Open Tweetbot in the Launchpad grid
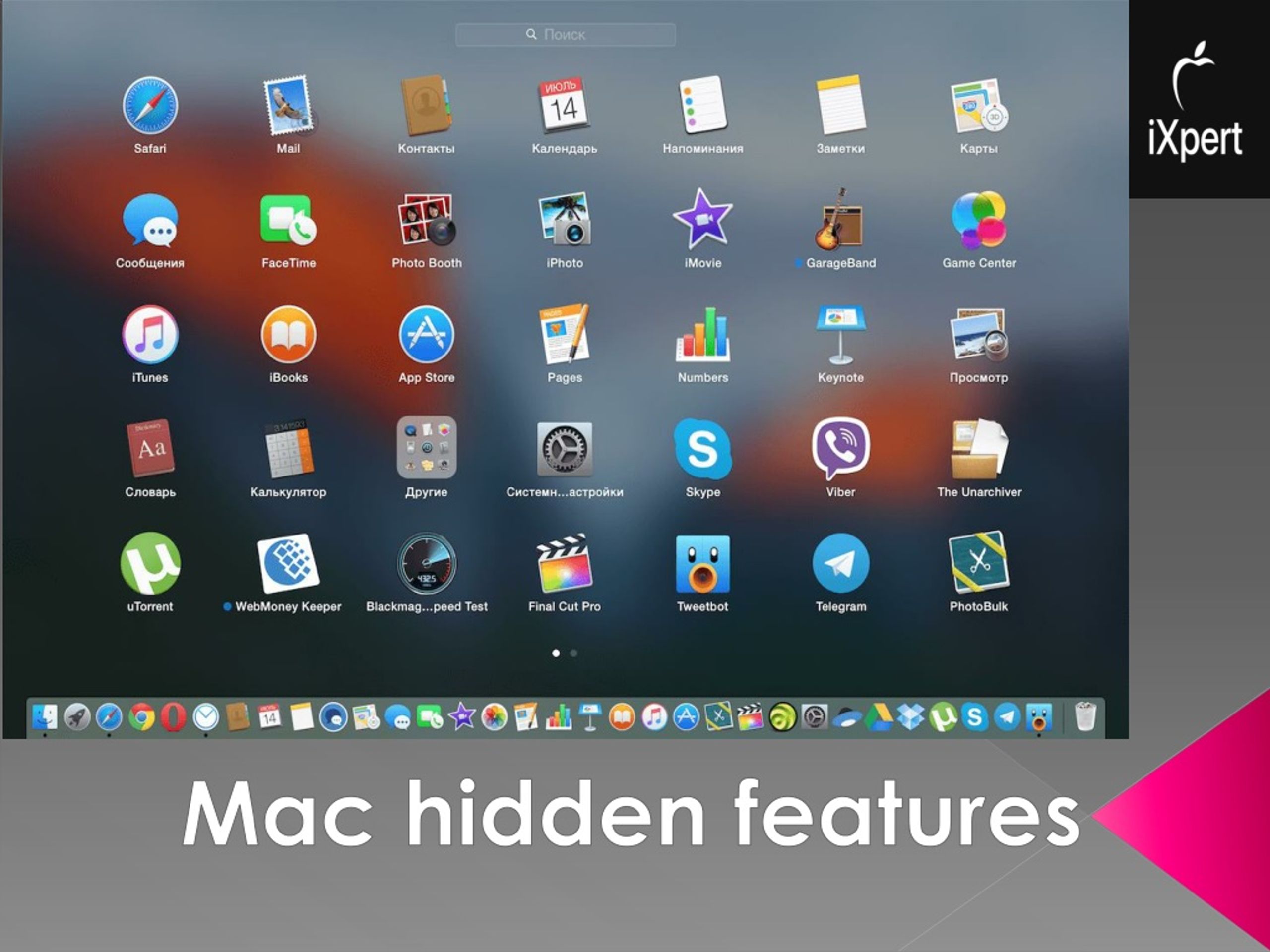Viewport: 1270px width, 952px height. [703, 563]
